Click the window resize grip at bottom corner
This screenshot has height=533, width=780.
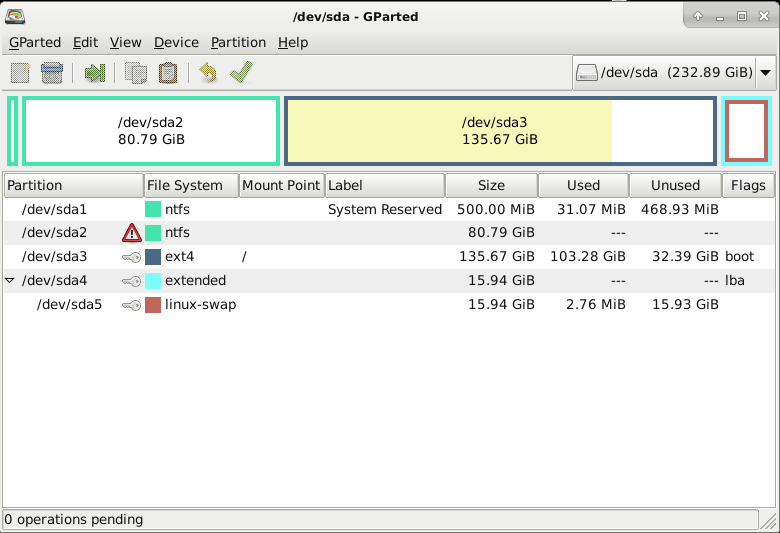coord(769,521)
